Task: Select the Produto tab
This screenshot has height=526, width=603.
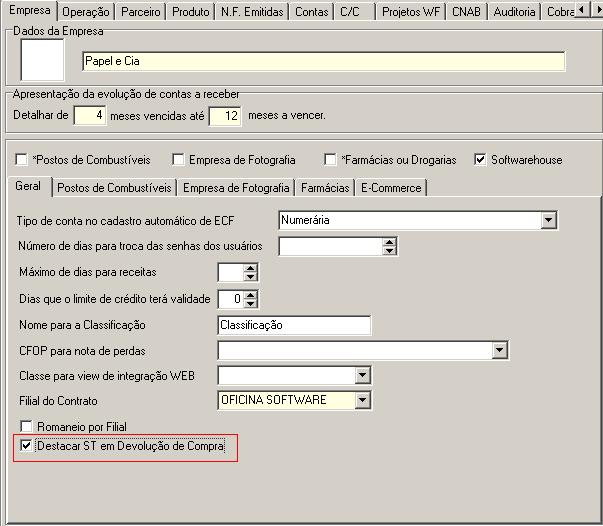Action: coord(190,12)
